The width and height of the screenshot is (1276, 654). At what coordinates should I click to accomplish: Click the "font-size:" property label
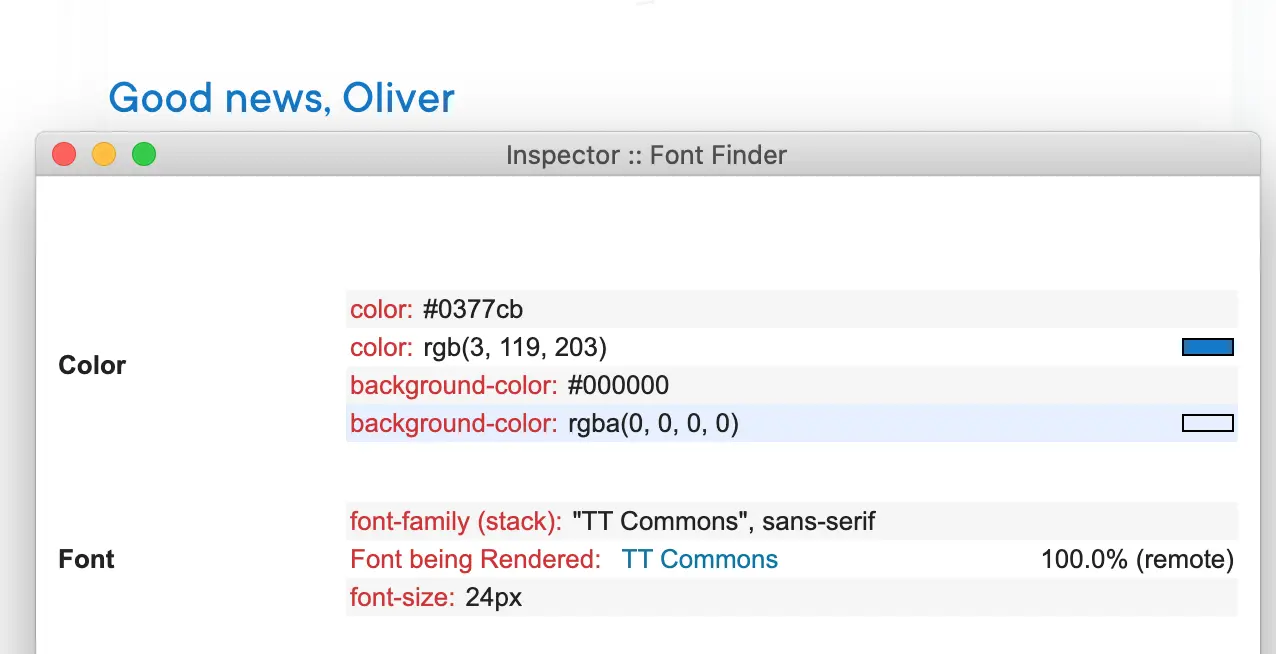click(x=402, y=598)
